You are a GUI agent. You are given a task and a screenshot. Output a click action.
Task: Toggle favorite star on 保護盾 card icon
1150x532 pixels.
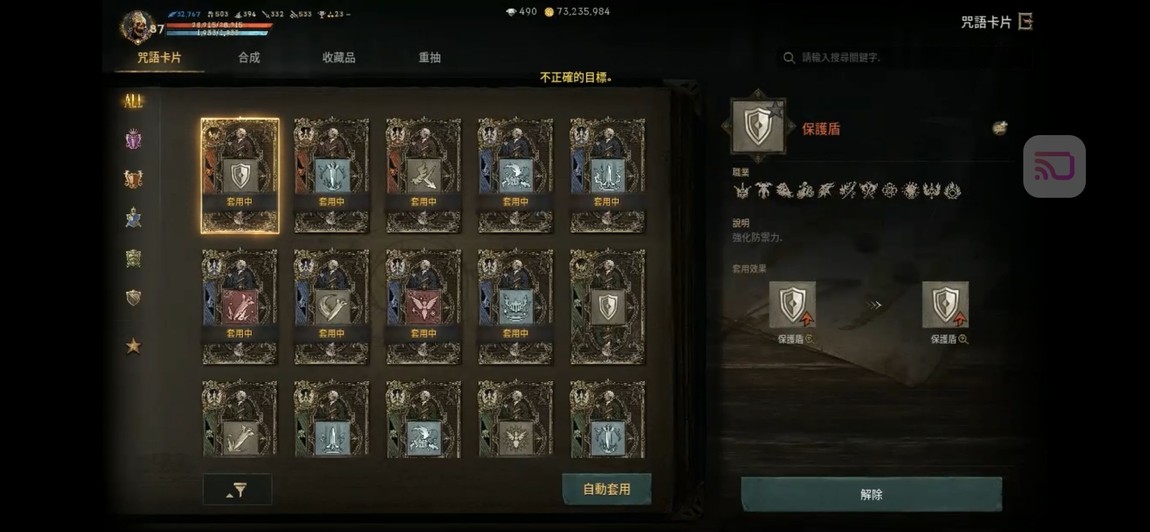tap(774, 110)
